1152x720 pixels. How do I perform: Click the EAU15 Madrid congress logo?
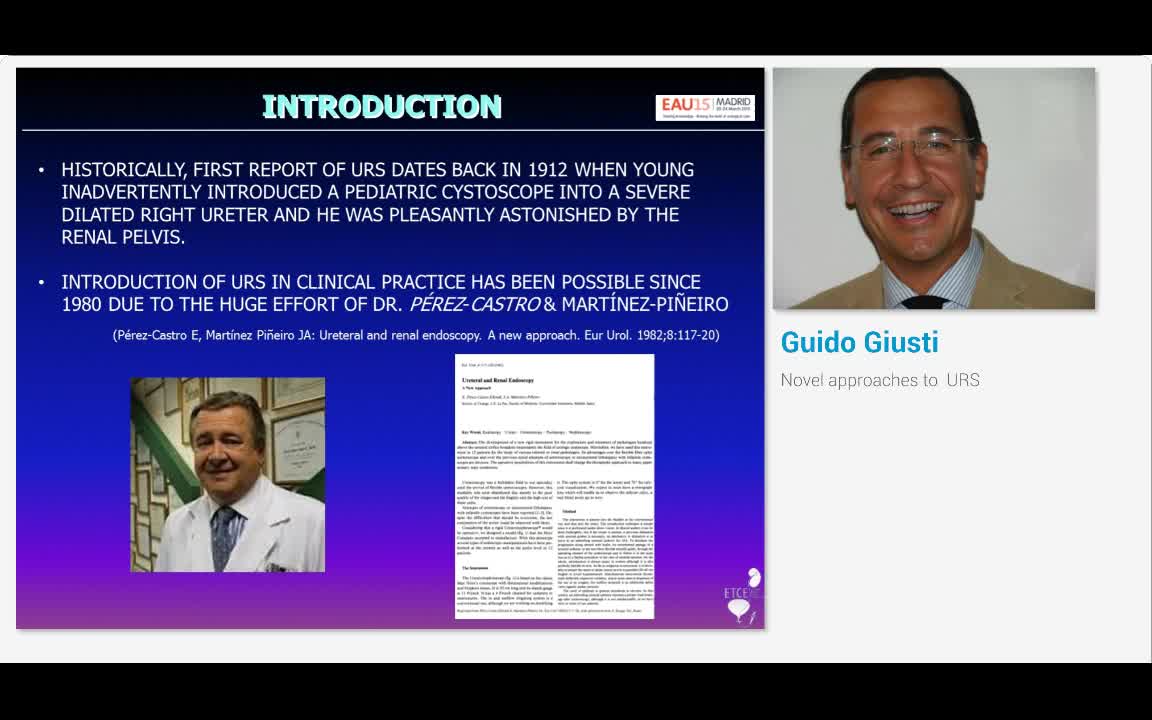click(705, 107)
